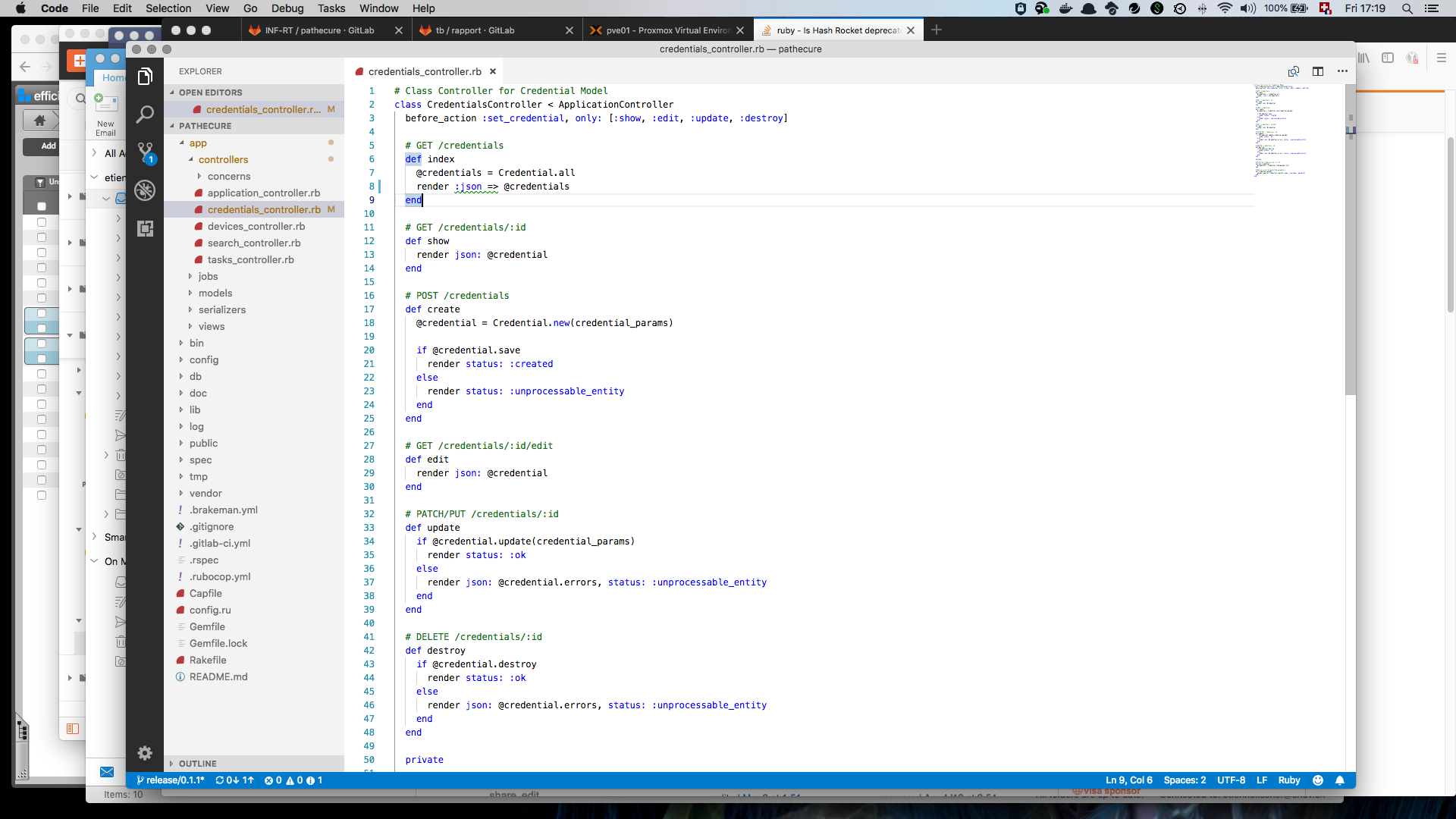Click the split editor icon

[1318, 71]
